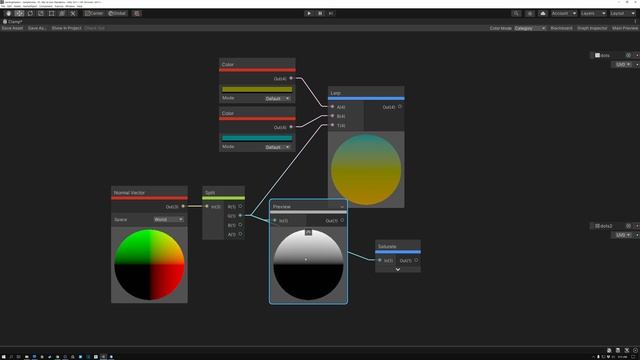Open the Assets menu
Image resolution: width=640 pixels, height=360 pixels.
click(17, 6)
